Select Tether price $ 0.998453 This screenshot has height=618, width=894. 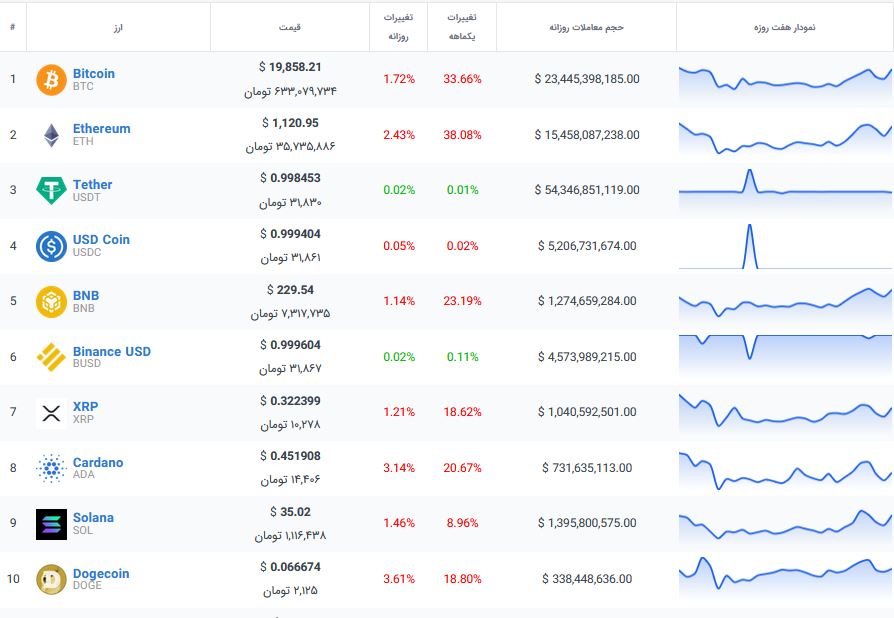click(x=290, y=178)
